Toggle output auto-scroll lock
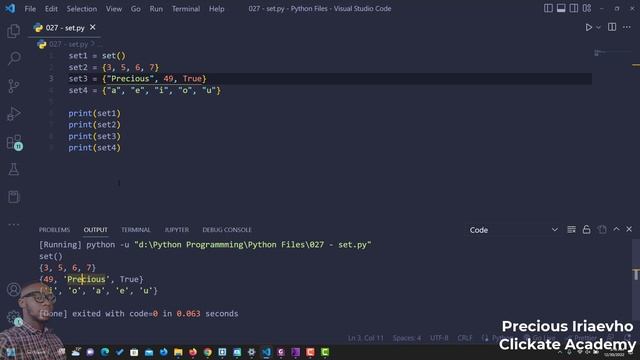Image resolution: width=640 pixels, height=360 pixels. [x=587, y=229]
